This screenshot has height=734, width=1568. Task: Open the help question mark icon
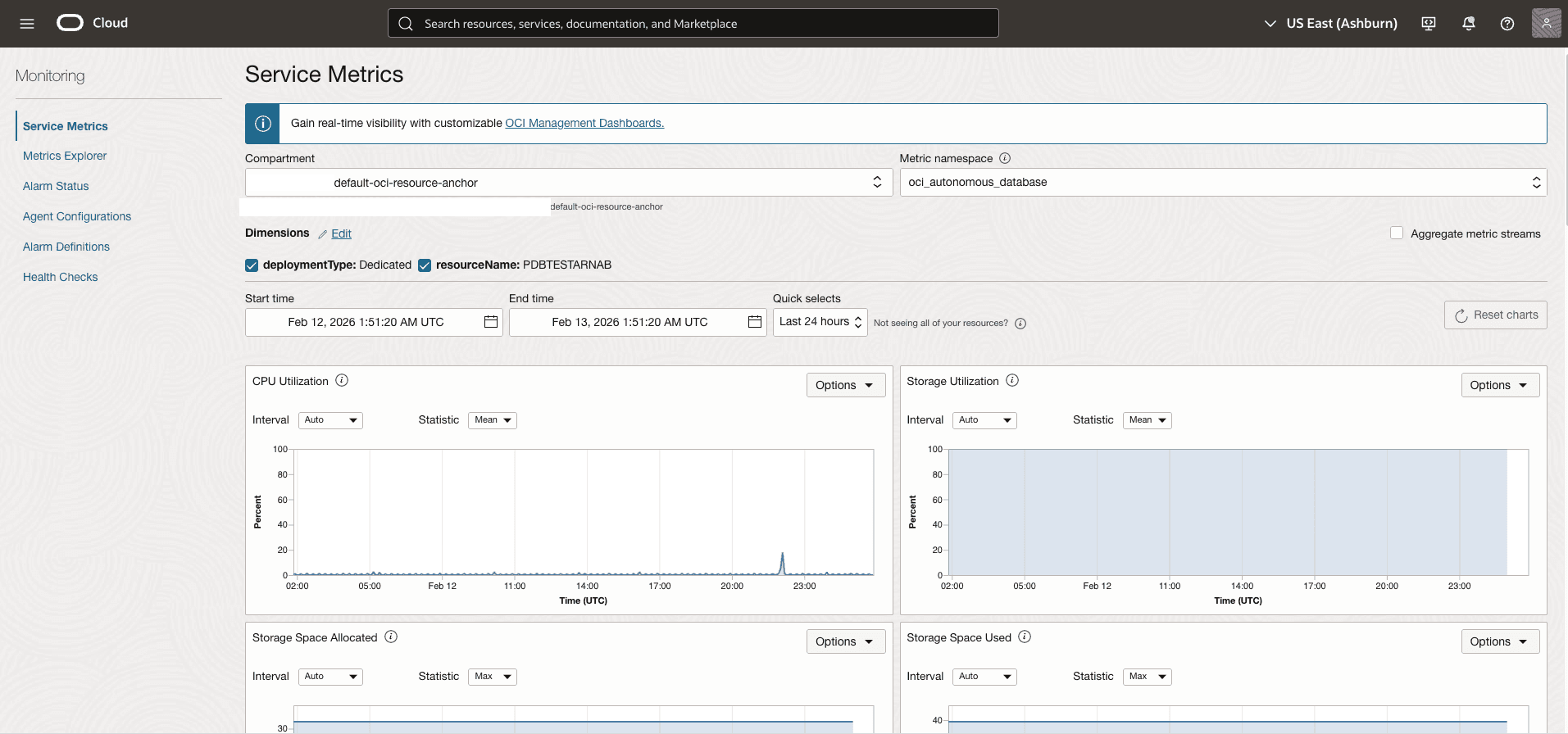(1507, 24)
